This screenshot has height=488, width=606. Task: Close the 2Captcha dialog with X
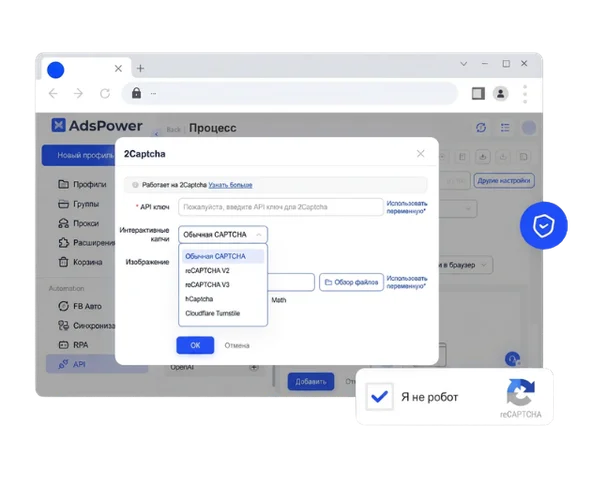[x=420, y=154]
